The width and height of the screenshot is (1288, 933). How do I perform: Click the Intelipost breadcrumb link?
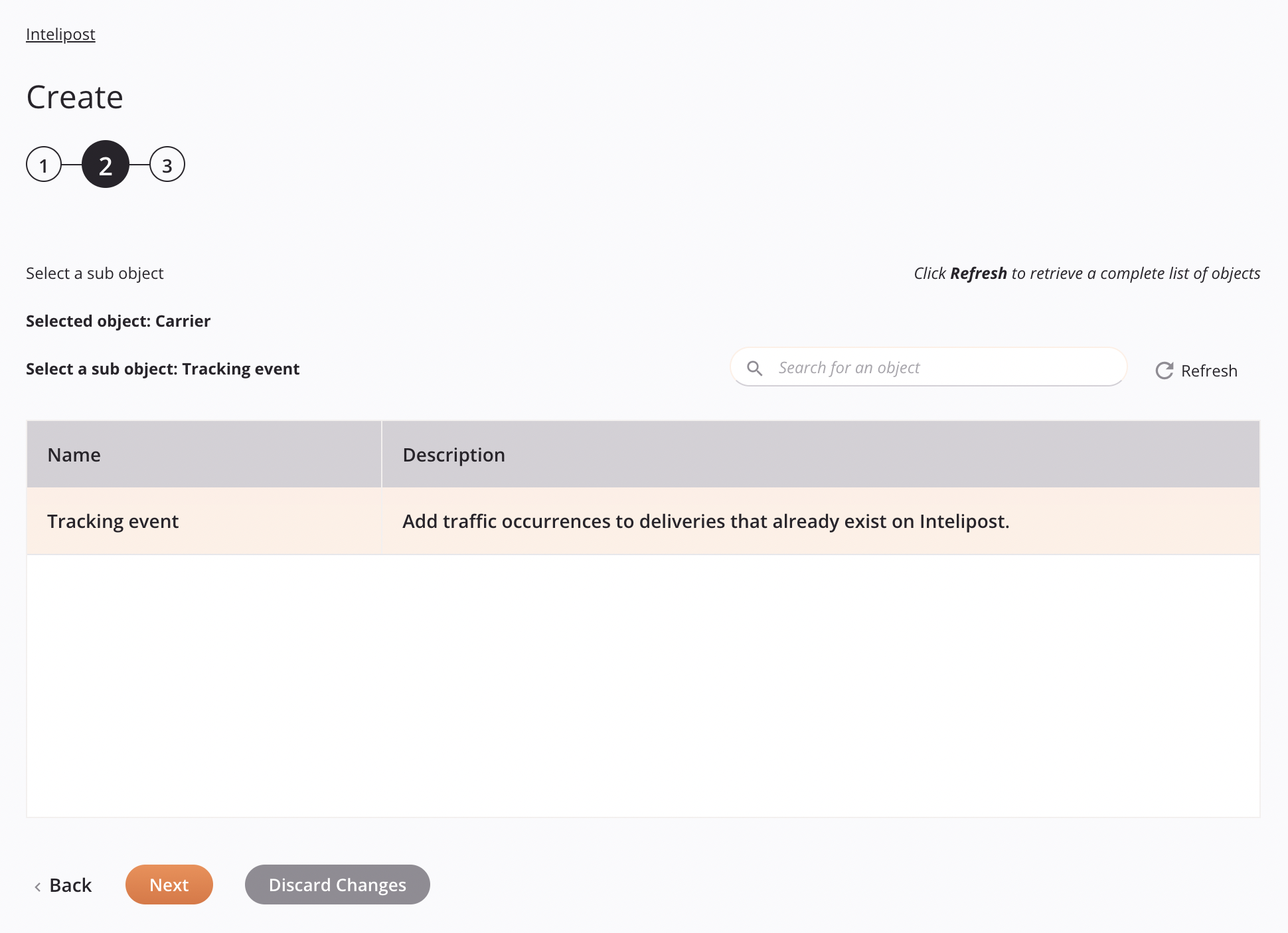coord(60,33)
